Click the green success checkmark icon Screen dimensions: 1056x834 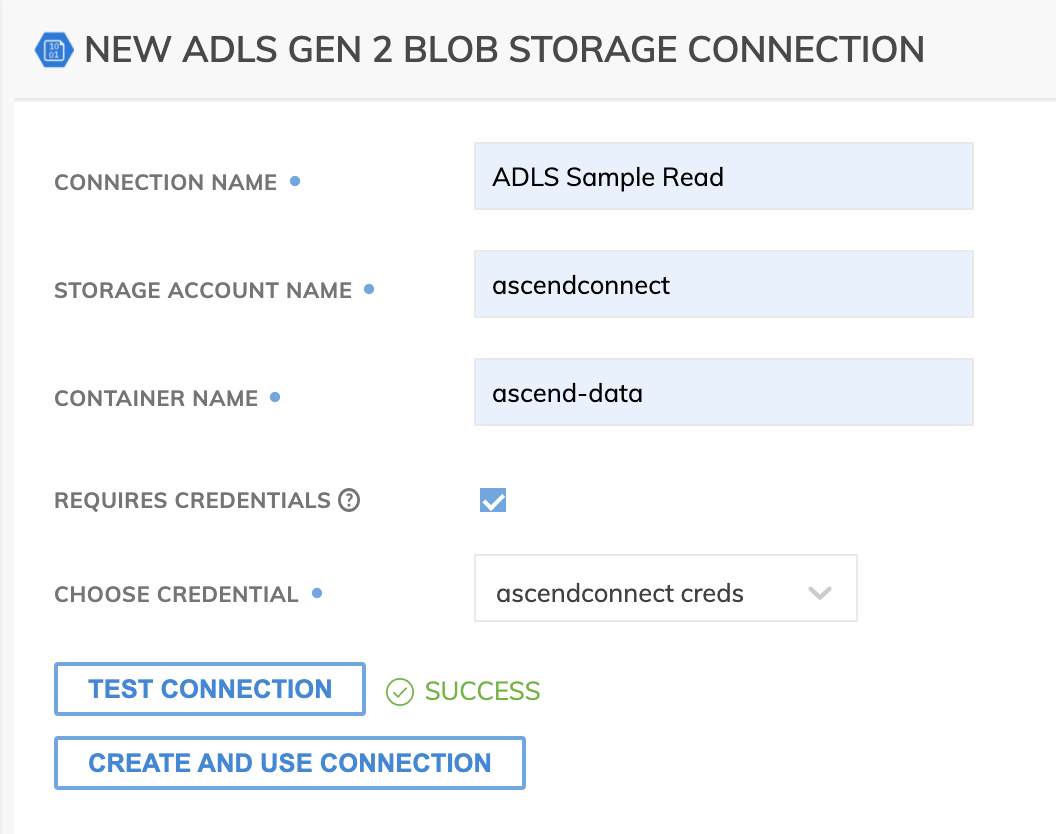[400, 691]
